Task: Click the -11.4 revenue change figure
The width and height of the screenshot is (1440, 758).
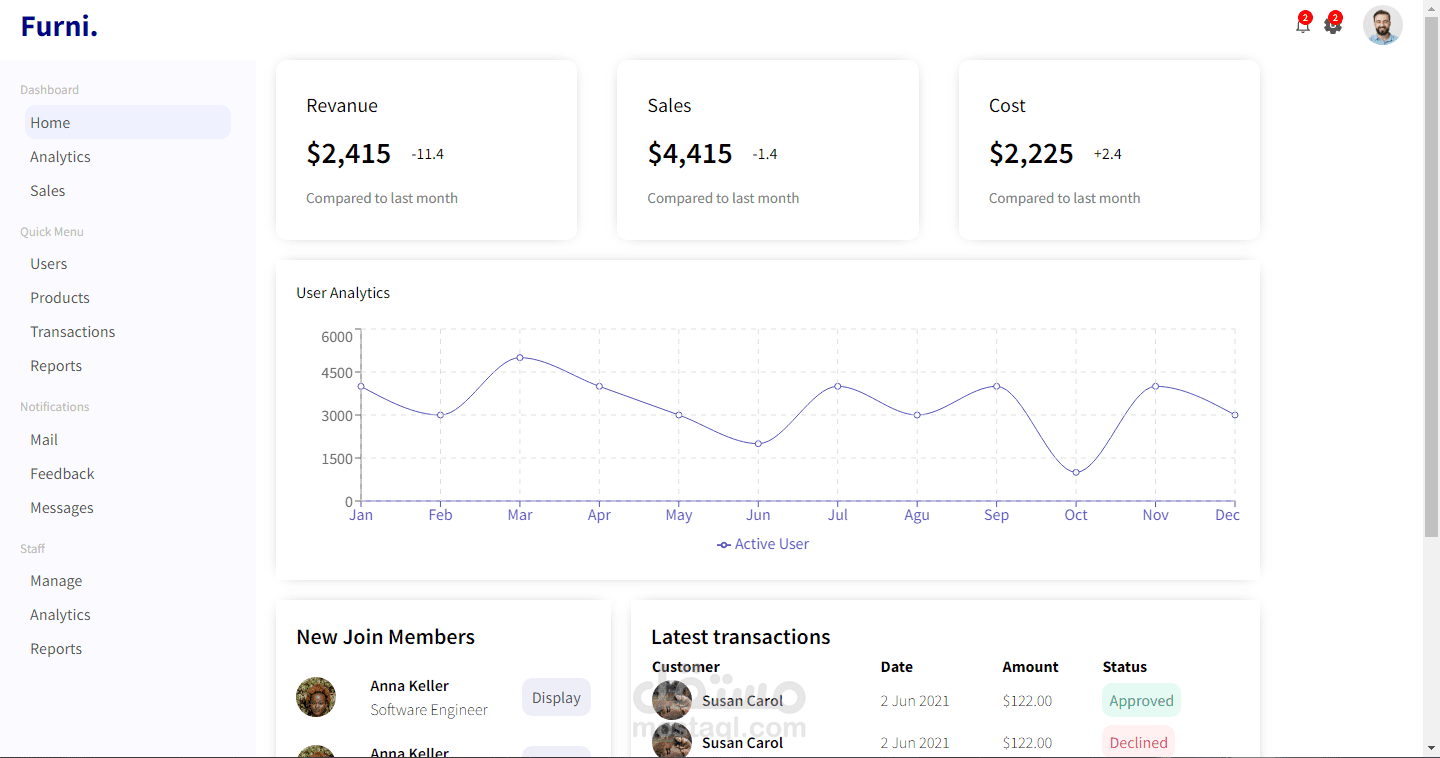Action: (x=427, y=154)
